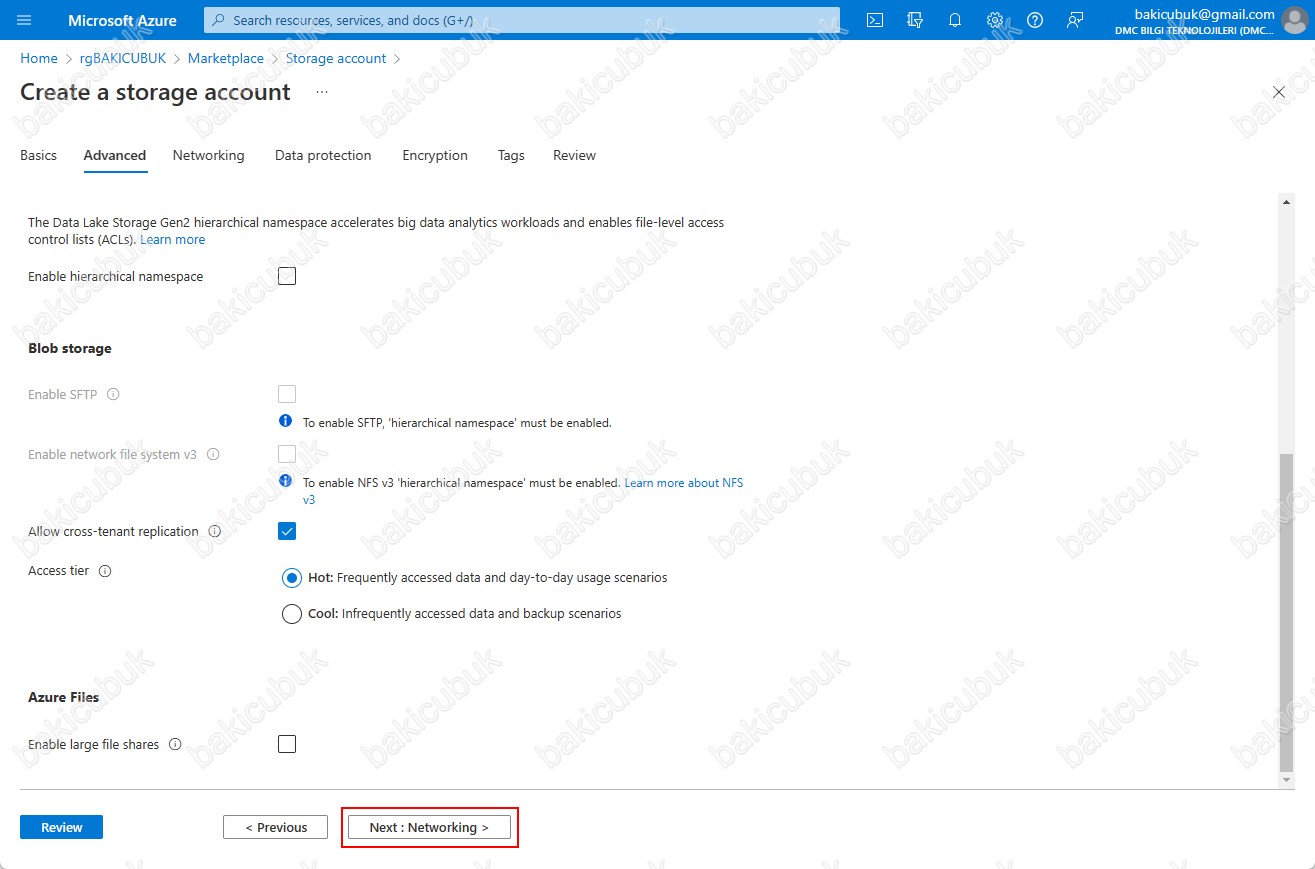
Task: Open Learn more about NFS v3 link
Action: tap(683, 483)
